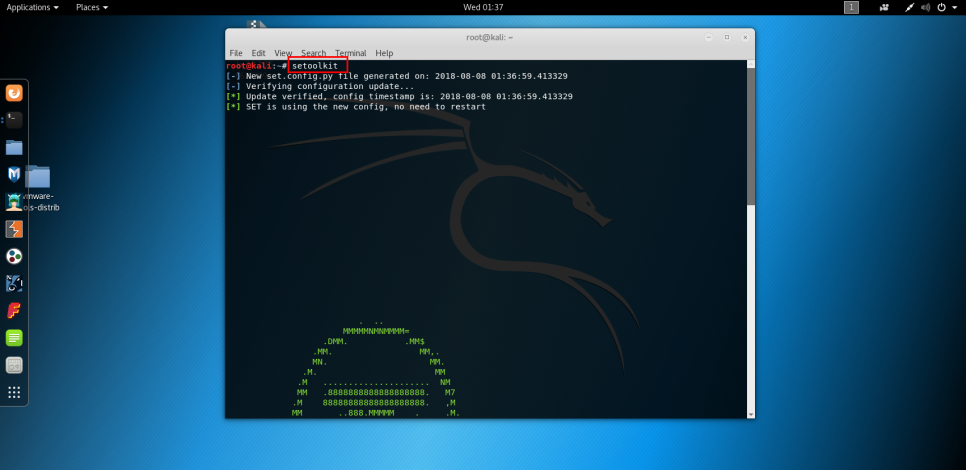Close the root@kali terminal window
The image size is (966, 470).
(744, 37)
